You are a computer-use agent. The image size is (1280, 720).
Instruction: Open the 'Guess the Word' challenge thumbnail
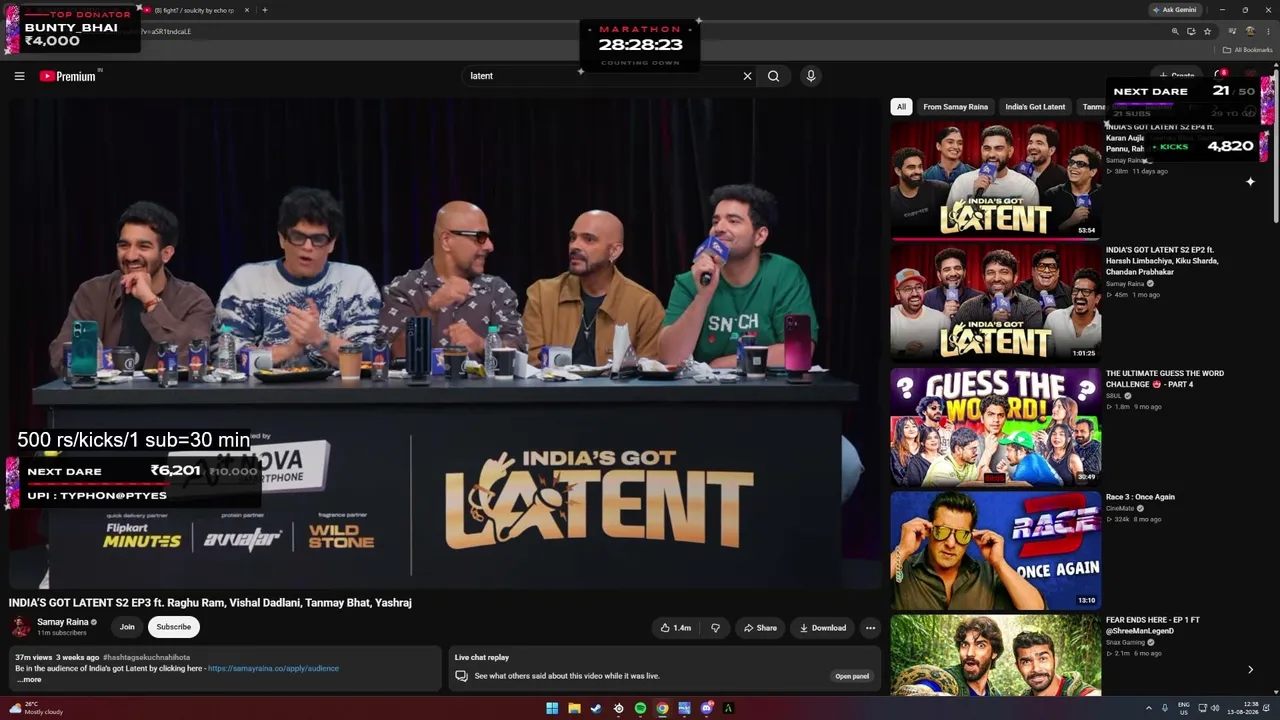point(995,426)
